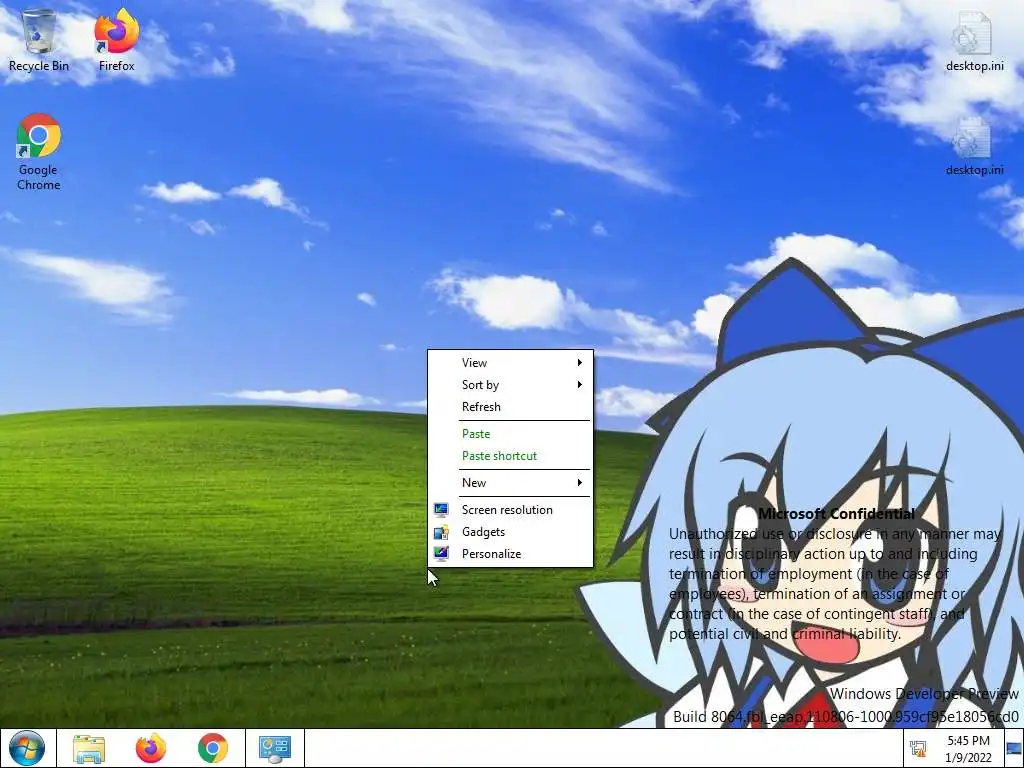The height and width of the screenshot is (768, 1024).
Task: Open the Start orb button
Action: point(27,748)
